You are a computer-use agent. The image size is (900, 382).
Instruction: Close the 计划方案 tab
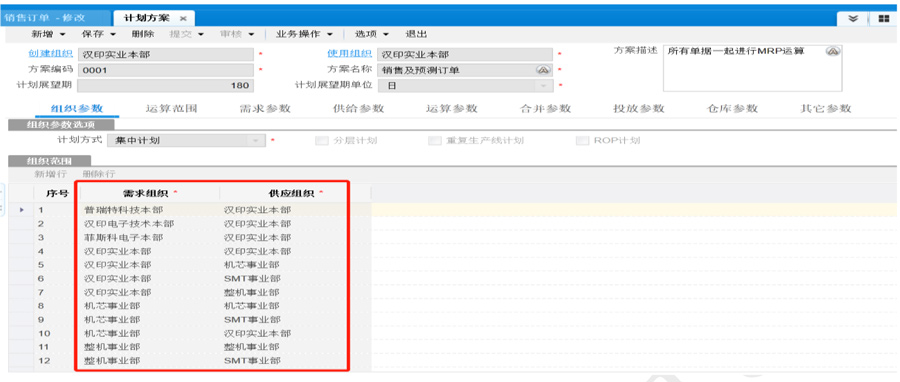pyautogui.click(x=183, y=19)
